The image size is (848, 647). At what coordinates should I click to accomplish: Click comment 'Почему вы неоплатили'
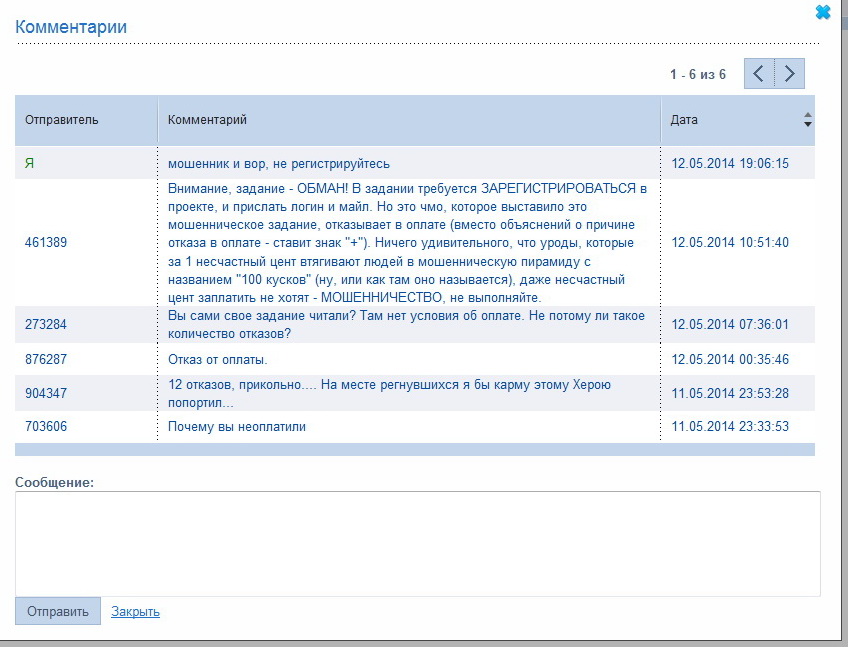pyautogui.click(x=237, y=427)
